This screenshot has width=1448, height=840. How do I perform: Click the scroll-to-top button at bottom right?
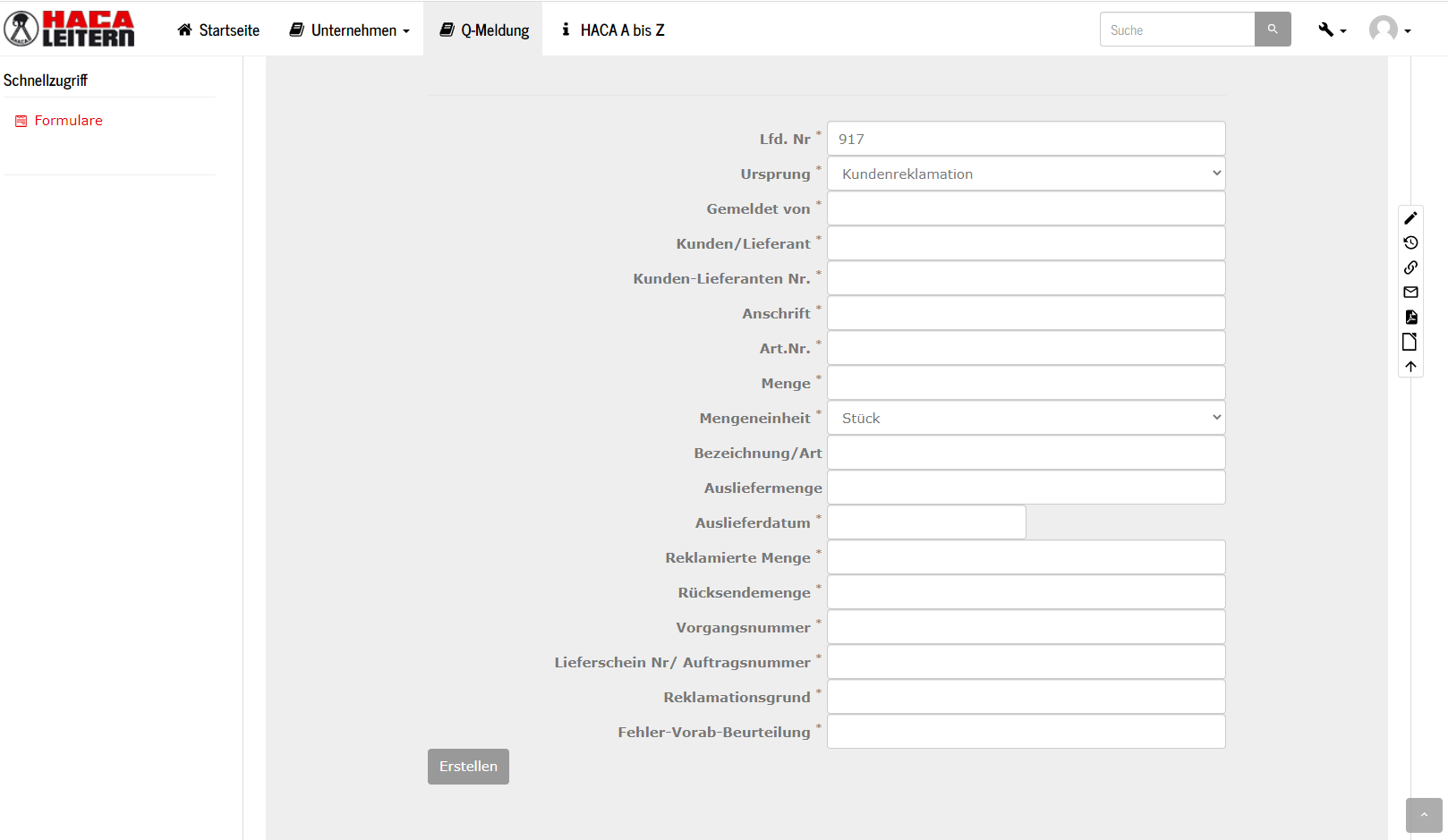coord(1423,815)
